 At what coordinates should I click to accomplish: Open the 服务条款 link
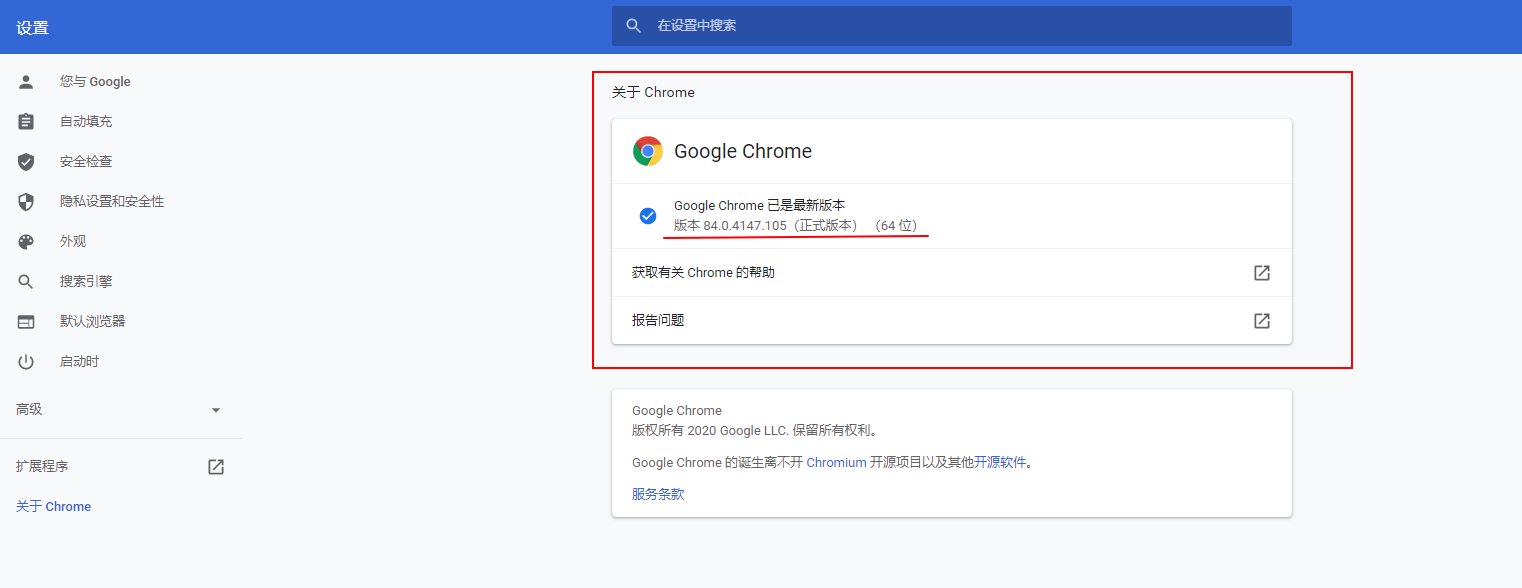tap(658, 494)
